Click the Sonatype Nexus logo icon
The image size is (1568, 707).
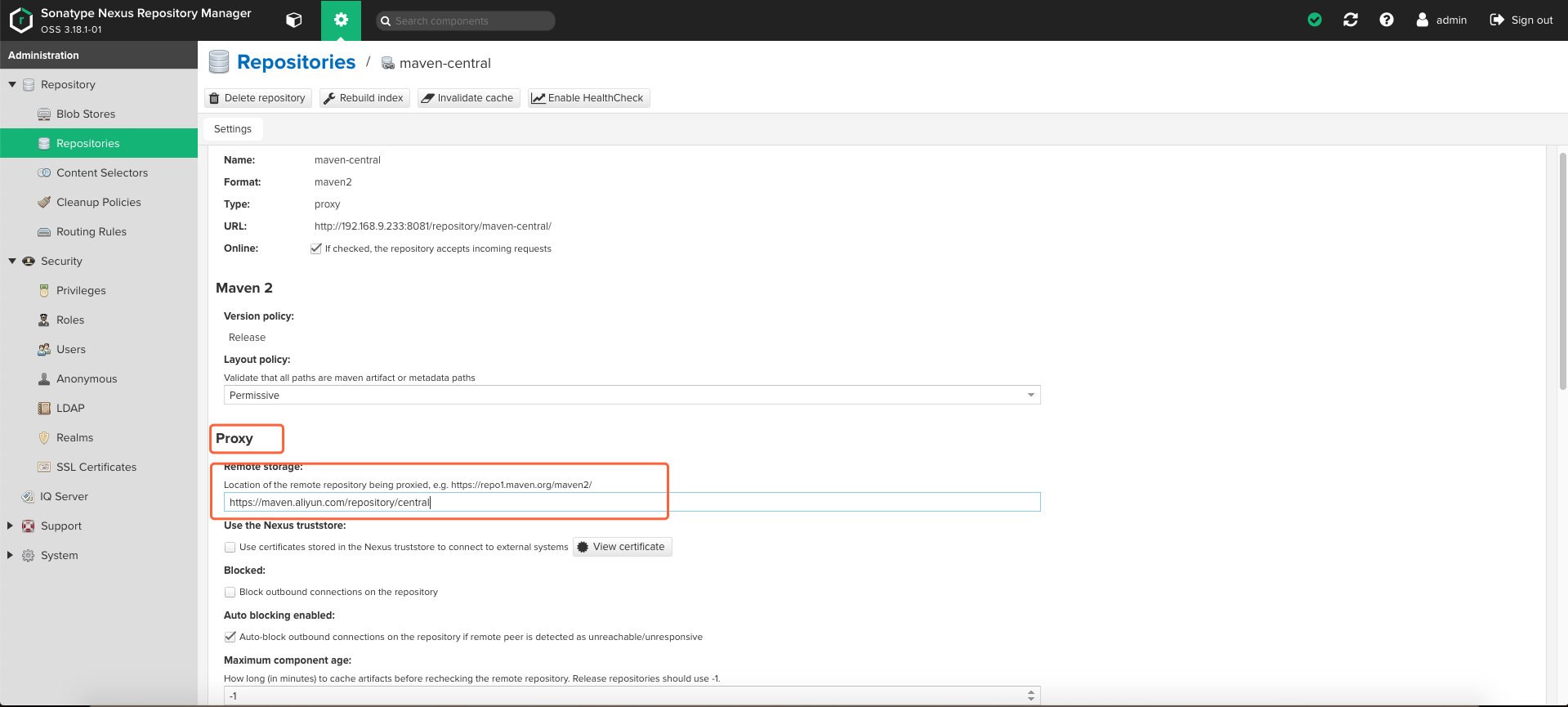click(x=21, y=20)
